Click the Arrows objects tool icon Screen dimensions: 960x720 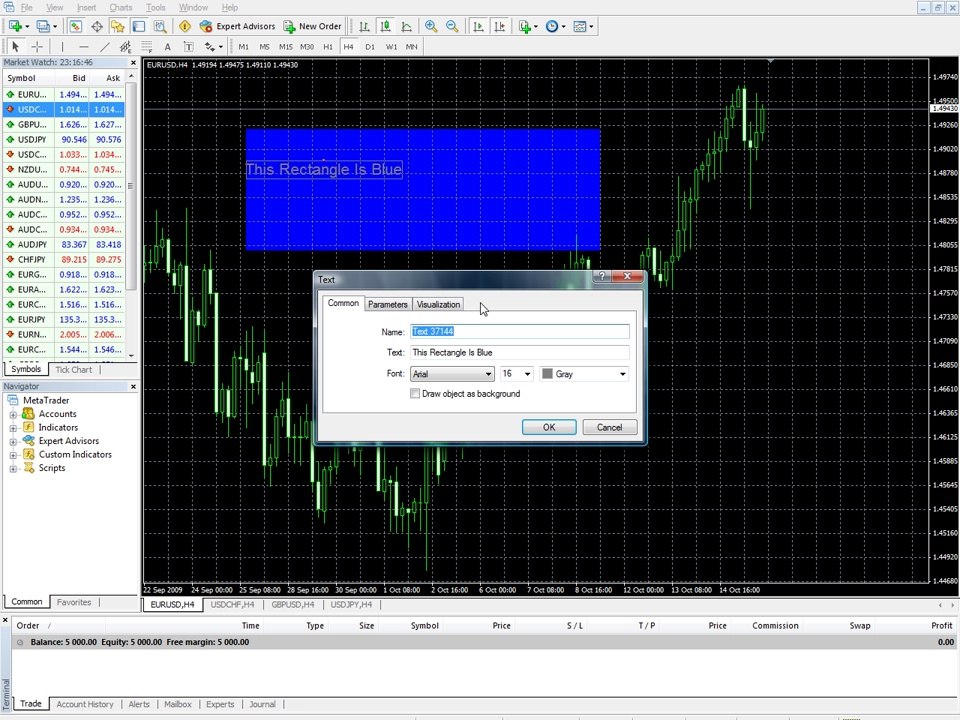click(209, 47)
